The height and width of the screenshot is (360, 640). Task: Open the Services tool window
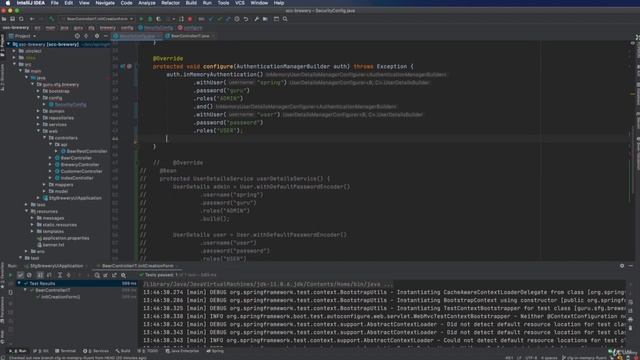pyautogui.click(x=96, y=351)
